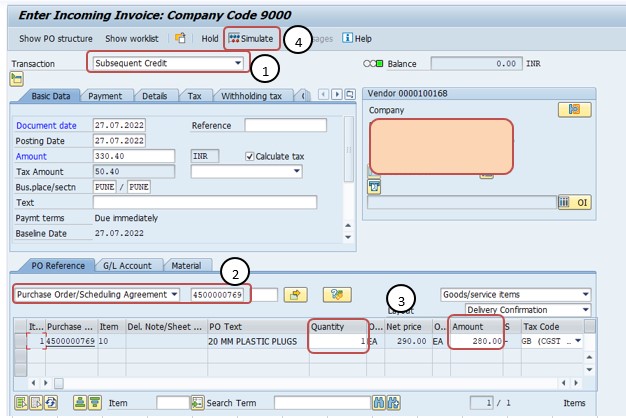Click the refresh items icon
Image resolution: width=626 pixels, height=418 pixels.
pos(51,402)
